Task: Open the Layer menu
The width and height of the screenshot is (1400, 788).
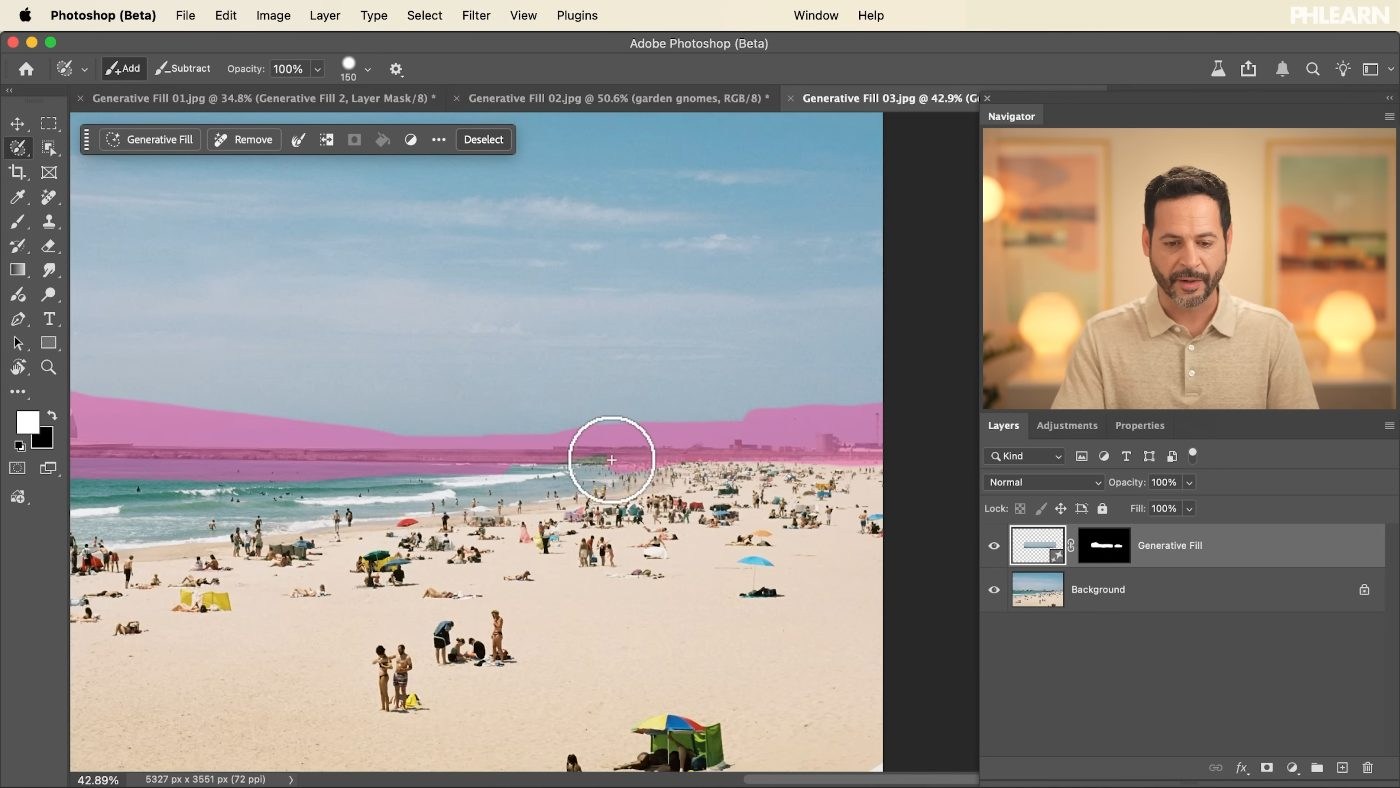Action: click(x=325, y=15)
